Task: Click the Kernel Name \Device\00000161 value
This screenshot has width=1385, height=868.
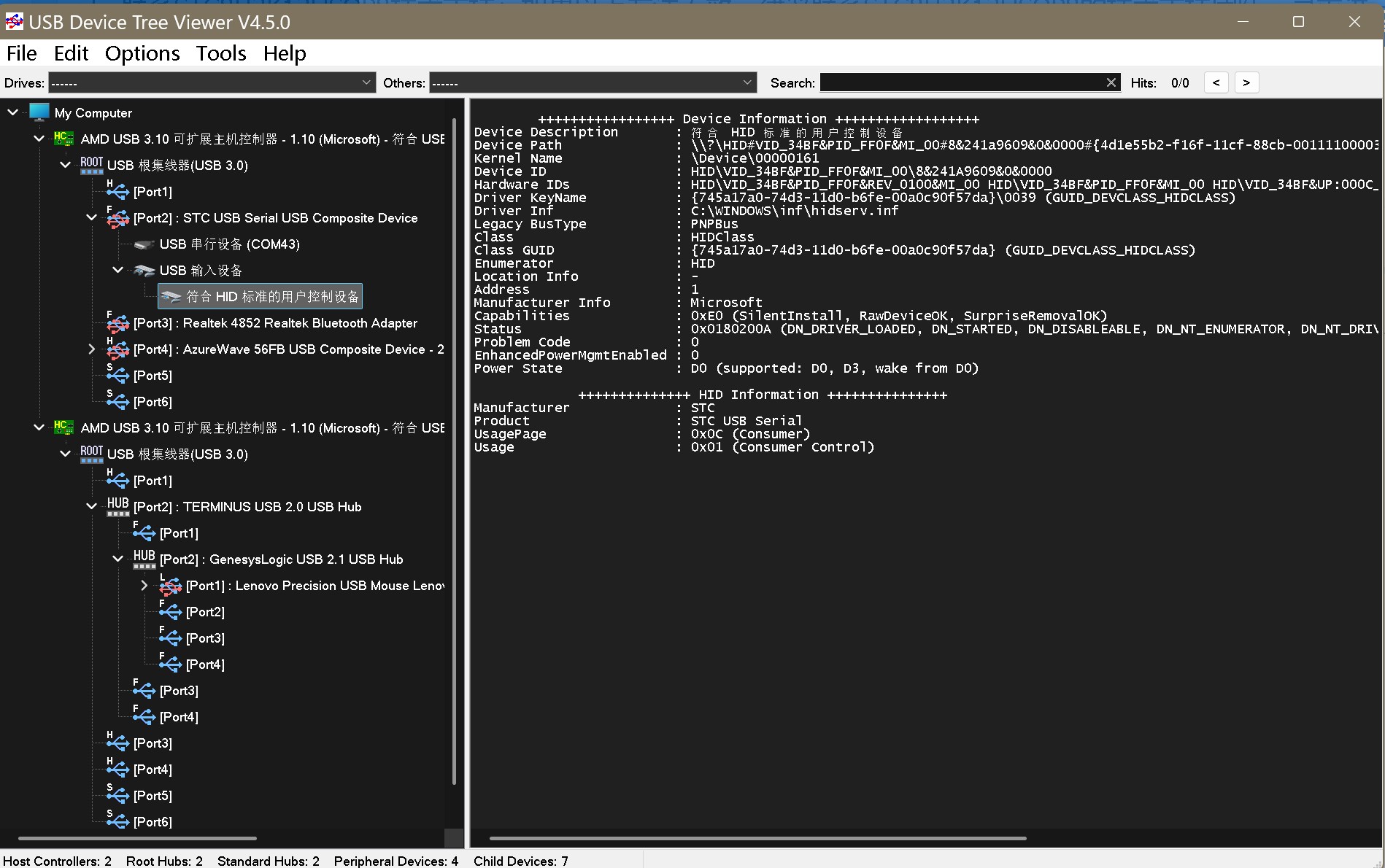Action: [x=755, y=158]
